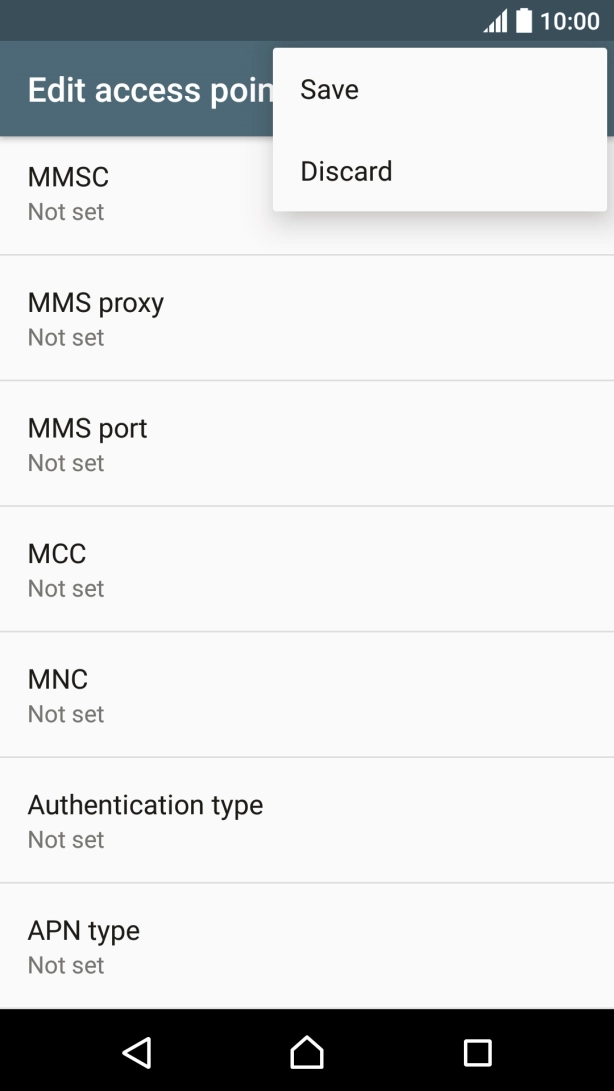The width and height of the screenshot is (614, 1091).
Task: Expand Authentication type options
Action: [x=145, y=806]
